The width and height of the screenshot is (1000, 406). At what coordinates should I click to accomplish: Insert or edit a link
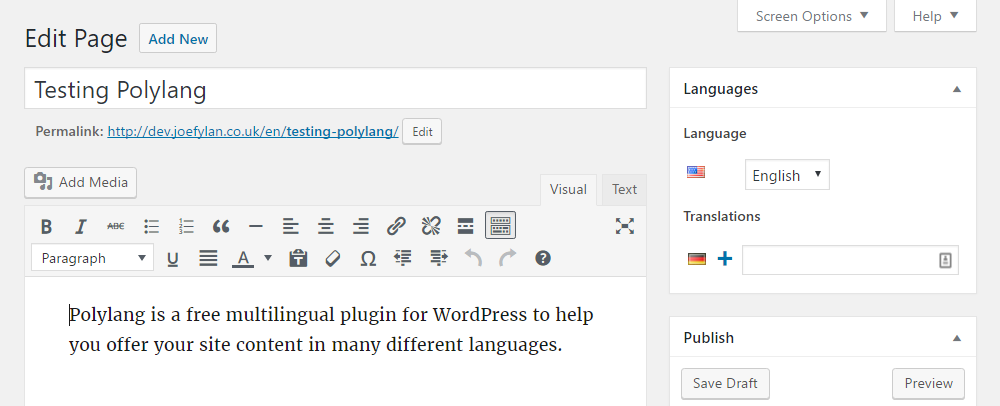click(396, 226)
